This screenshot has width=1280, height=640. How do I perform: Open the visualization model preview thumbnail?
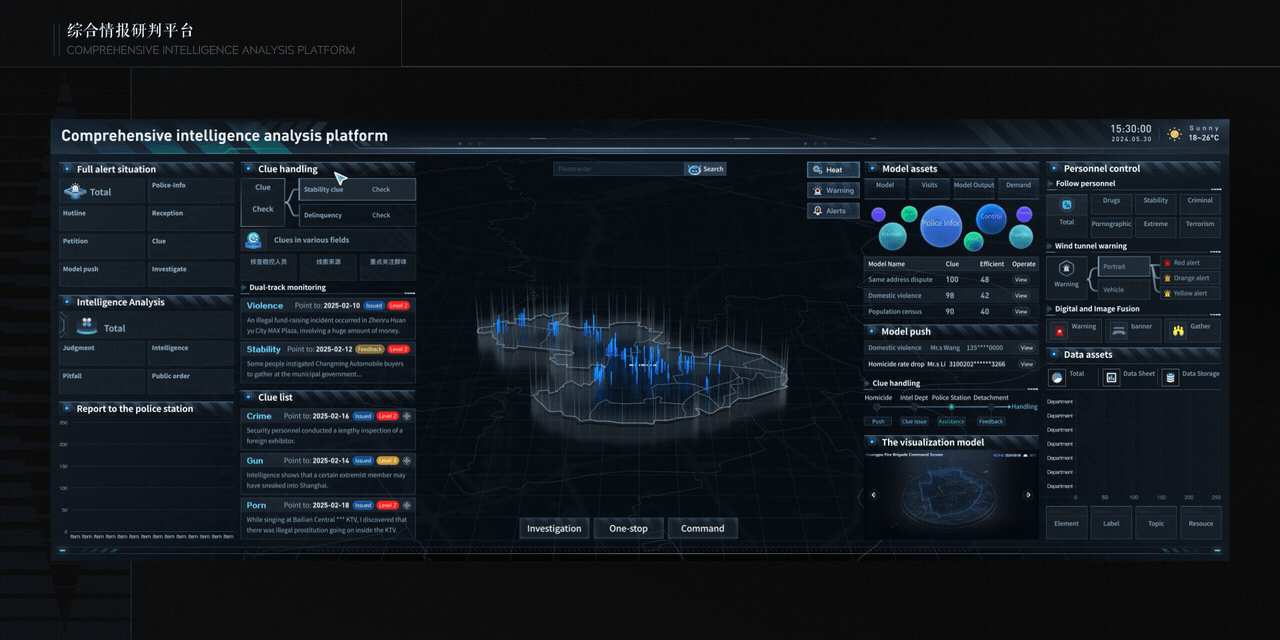[951, 493]
